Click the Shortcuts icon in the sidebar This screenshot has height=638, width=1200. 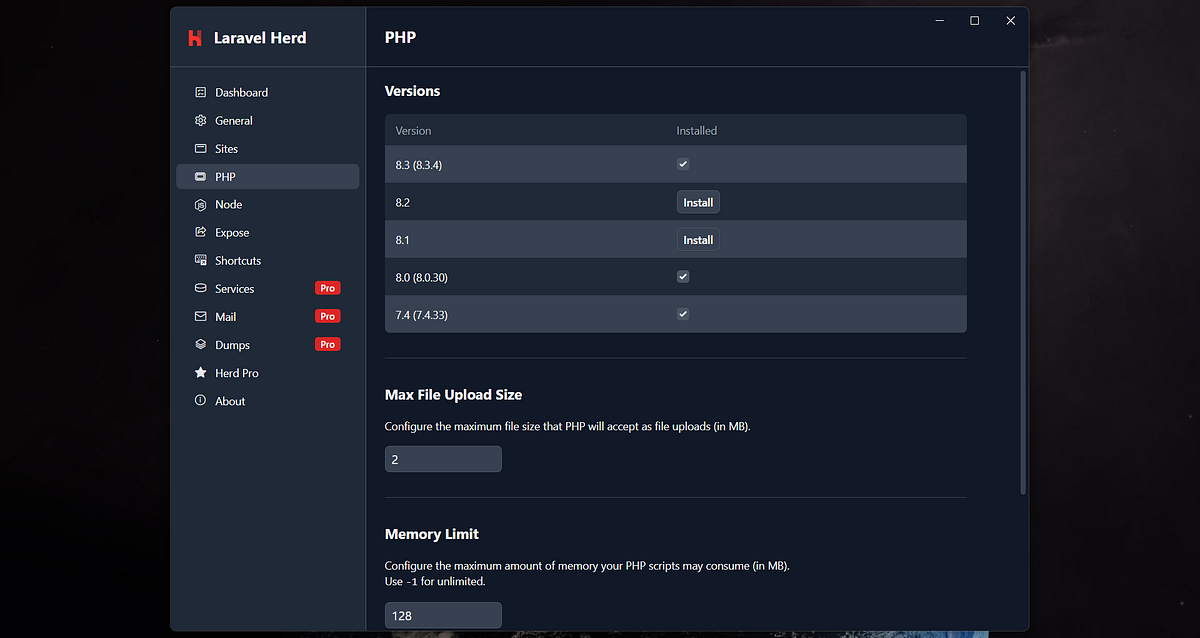(199, 260)
